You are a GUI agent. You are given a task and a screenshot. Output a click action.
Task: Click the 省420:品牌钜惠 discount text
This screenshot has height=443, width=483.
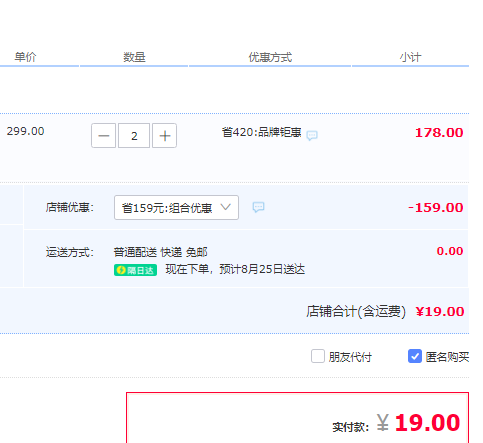(x=262, y=132)
